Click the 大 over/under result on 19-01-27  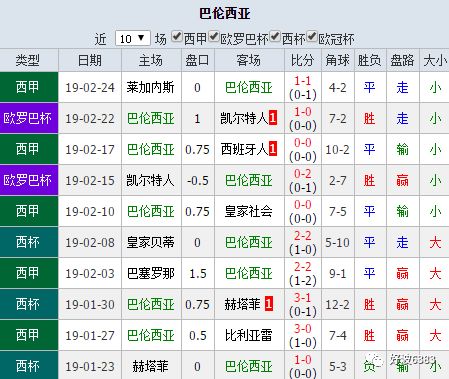tap(435, 335)
